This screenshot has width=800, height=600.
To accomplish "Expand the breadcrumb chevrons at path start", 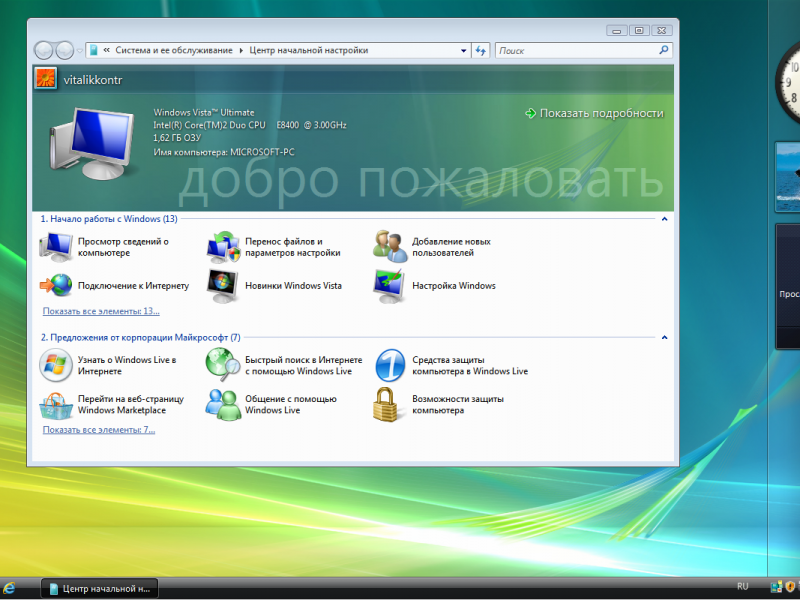I will pos(107,50).
